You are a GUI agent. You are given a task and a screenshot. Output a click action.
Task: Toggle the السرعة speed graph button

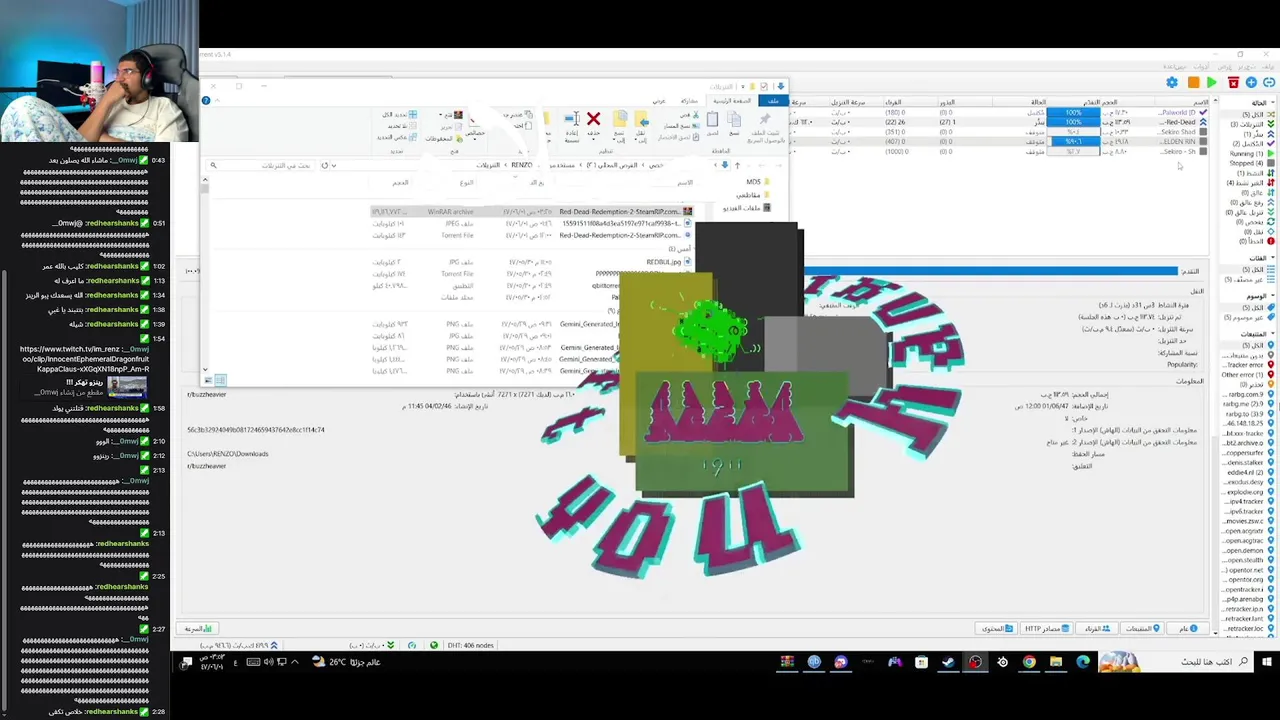(x=199, y=629)
